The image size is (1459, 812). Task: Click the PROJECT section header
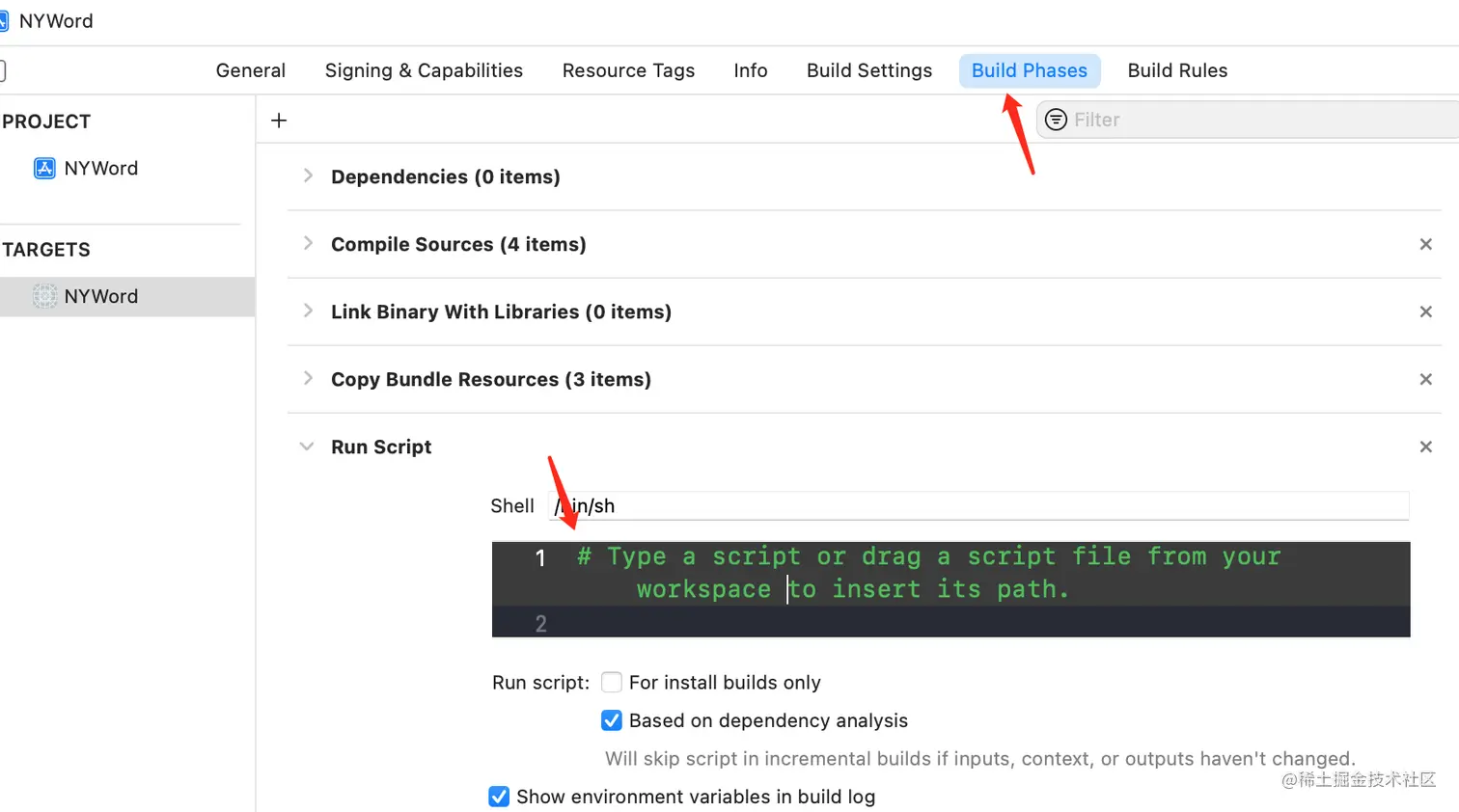pyautogui.click(x=46, y=122)
